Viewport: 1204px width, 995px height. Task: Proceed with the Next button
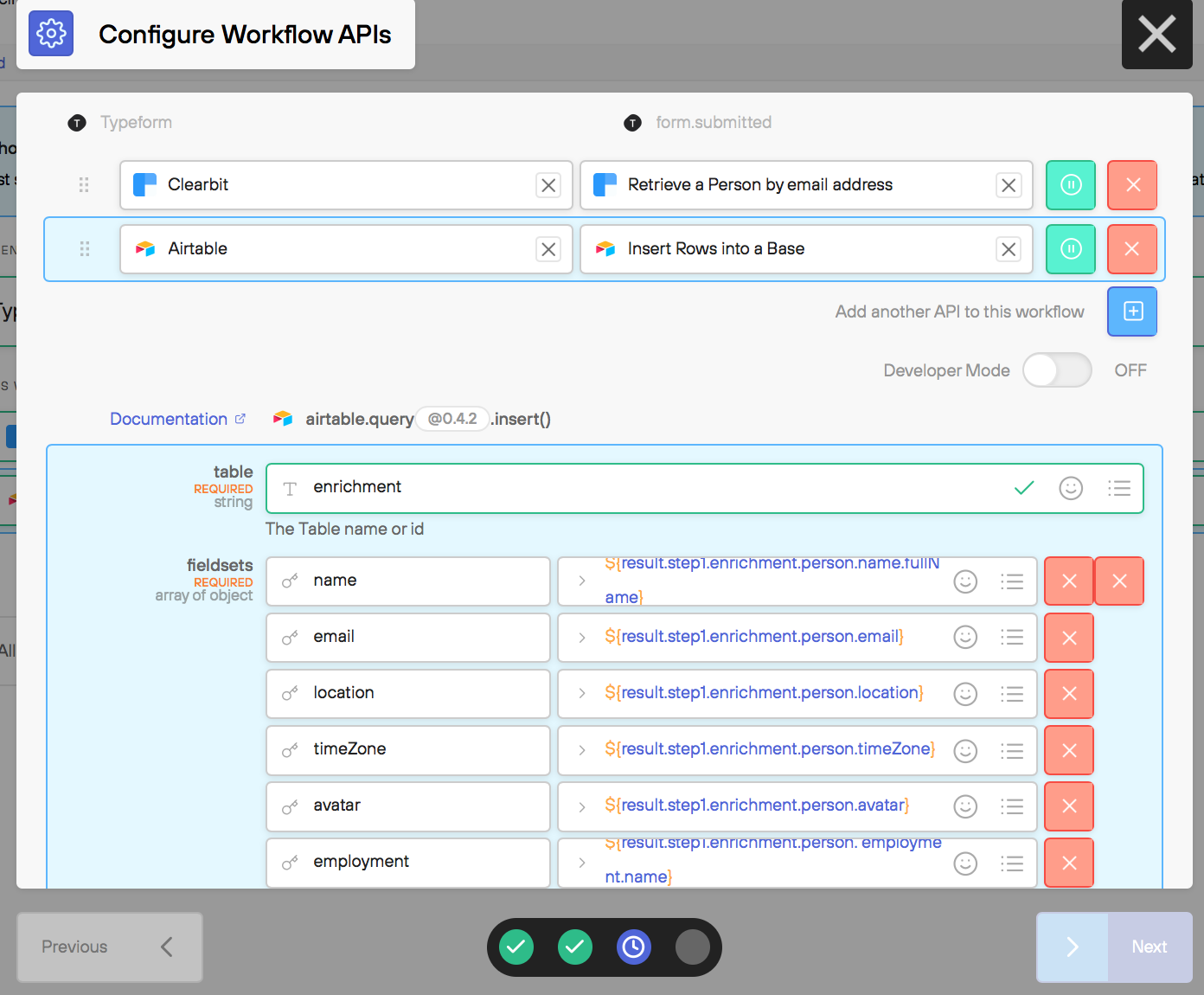[1114, 947]
